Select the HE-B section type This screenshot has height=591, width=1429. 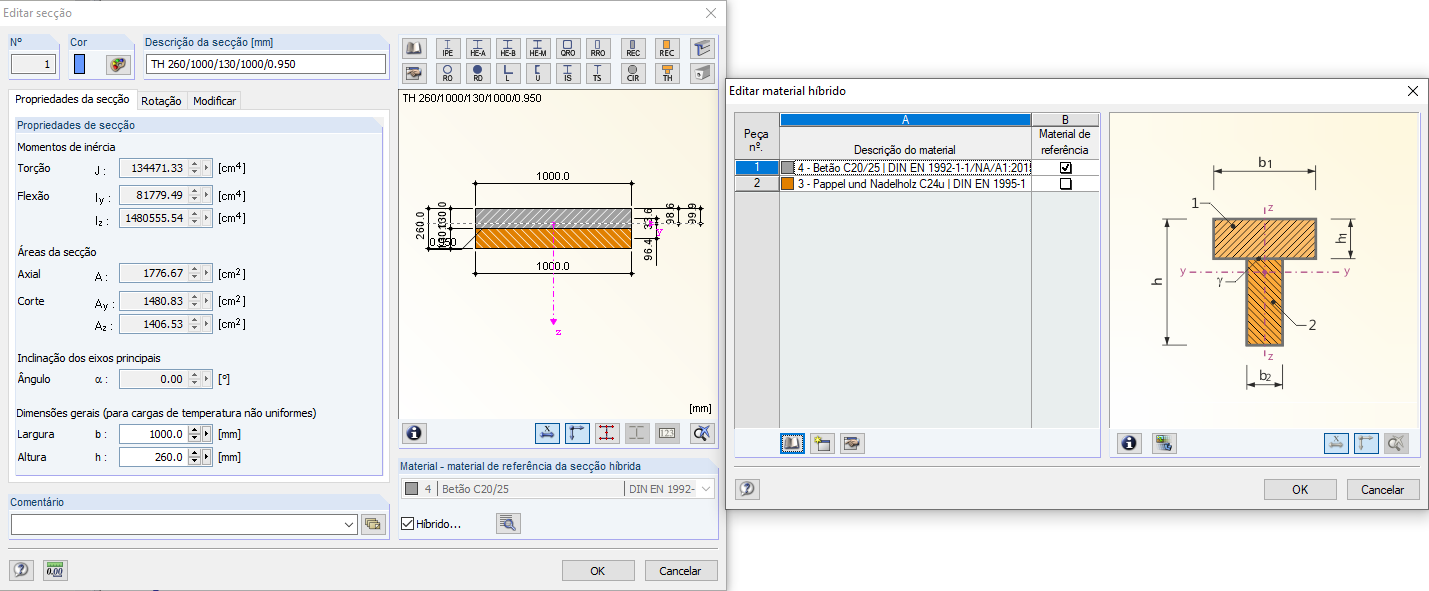point(508,48)
